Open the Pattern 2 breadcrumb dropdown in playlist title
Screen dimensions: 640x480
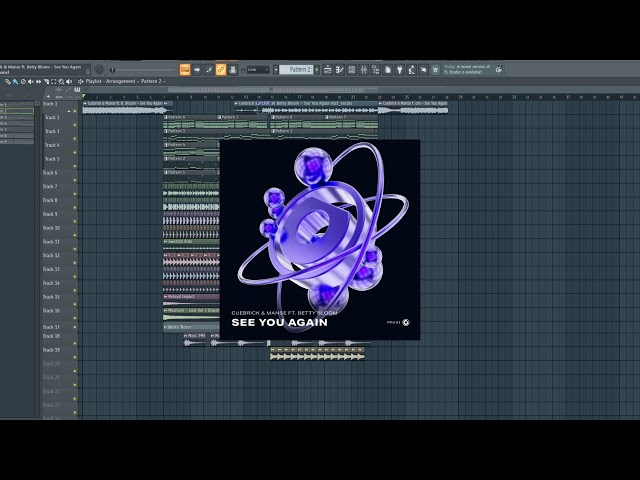point(151,82)
